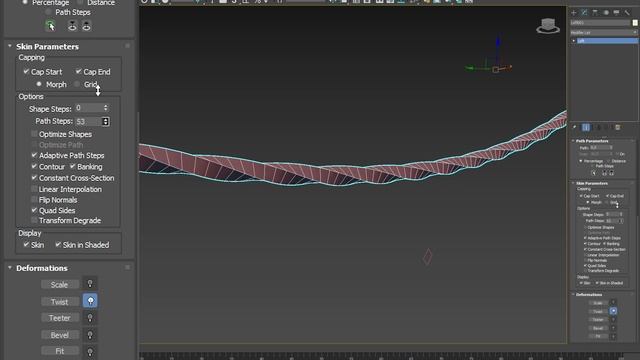
Task: Toggle the Scale deformation lightbulb in magnified panel
Action: [x=90, y=284]
